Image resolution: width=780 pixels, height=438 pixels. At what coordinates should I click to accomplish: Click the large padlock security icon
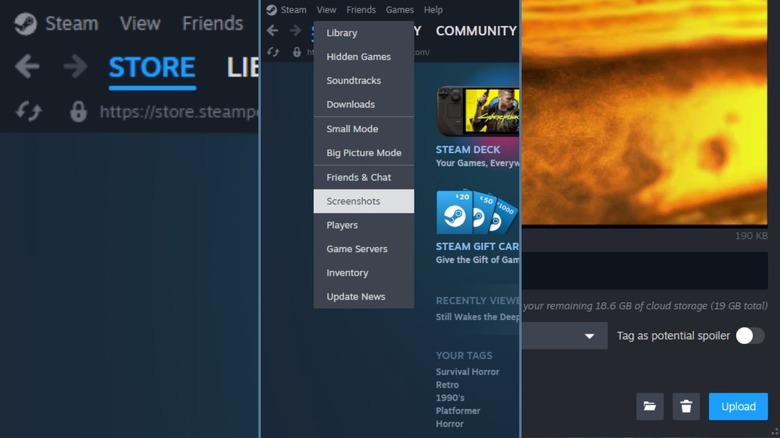(78, 111)
